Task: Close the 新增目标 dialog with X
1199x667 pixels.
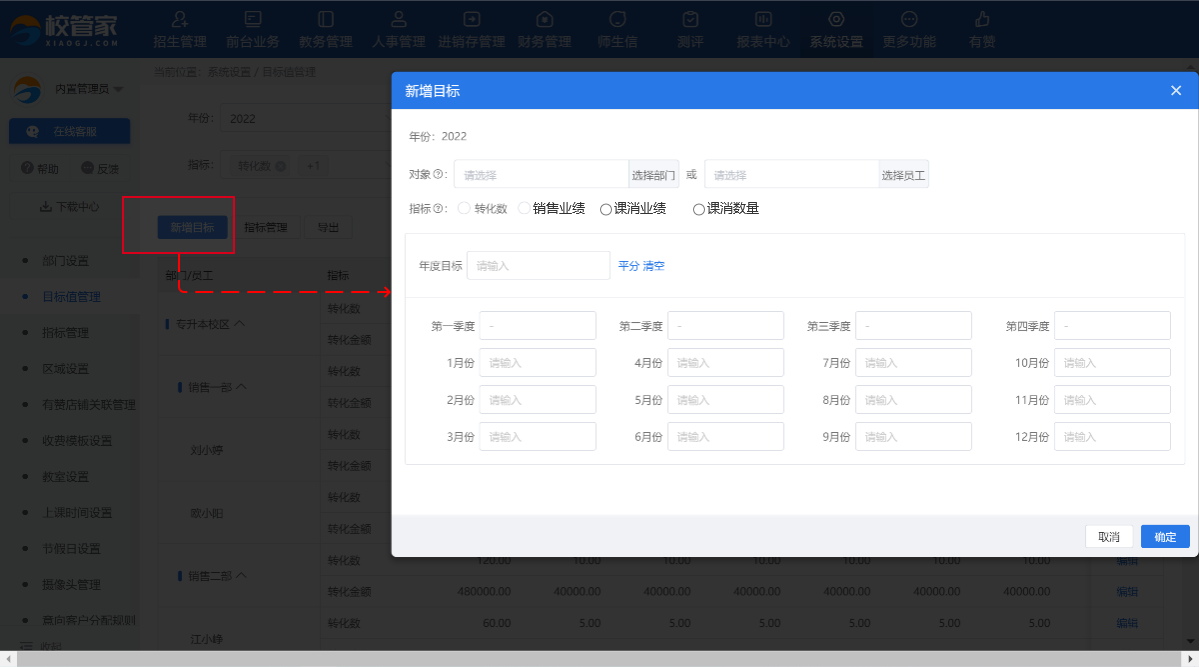Action: 1176,91
